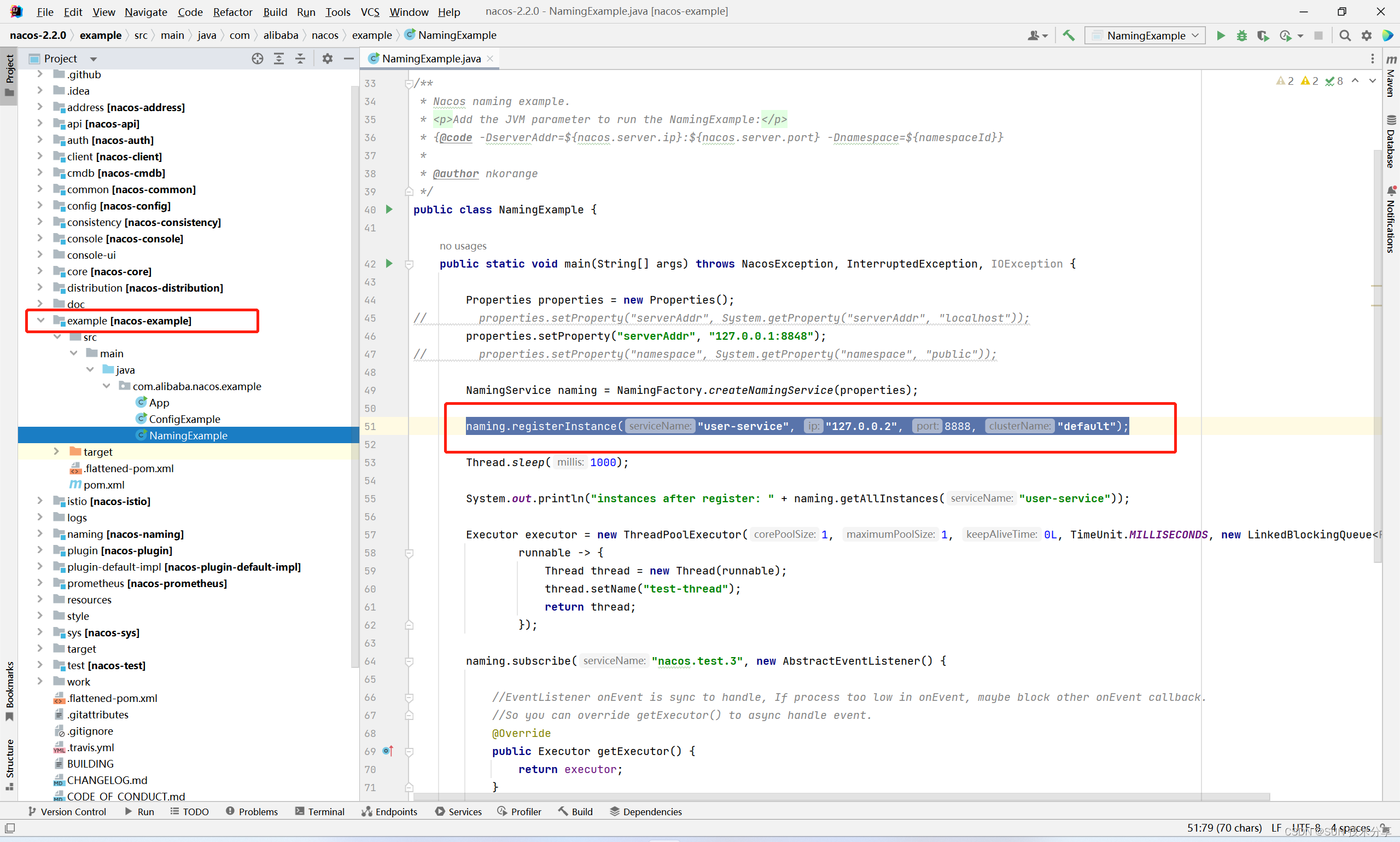
Task: Open ConfigExample class in project tree
Action: 184,419
